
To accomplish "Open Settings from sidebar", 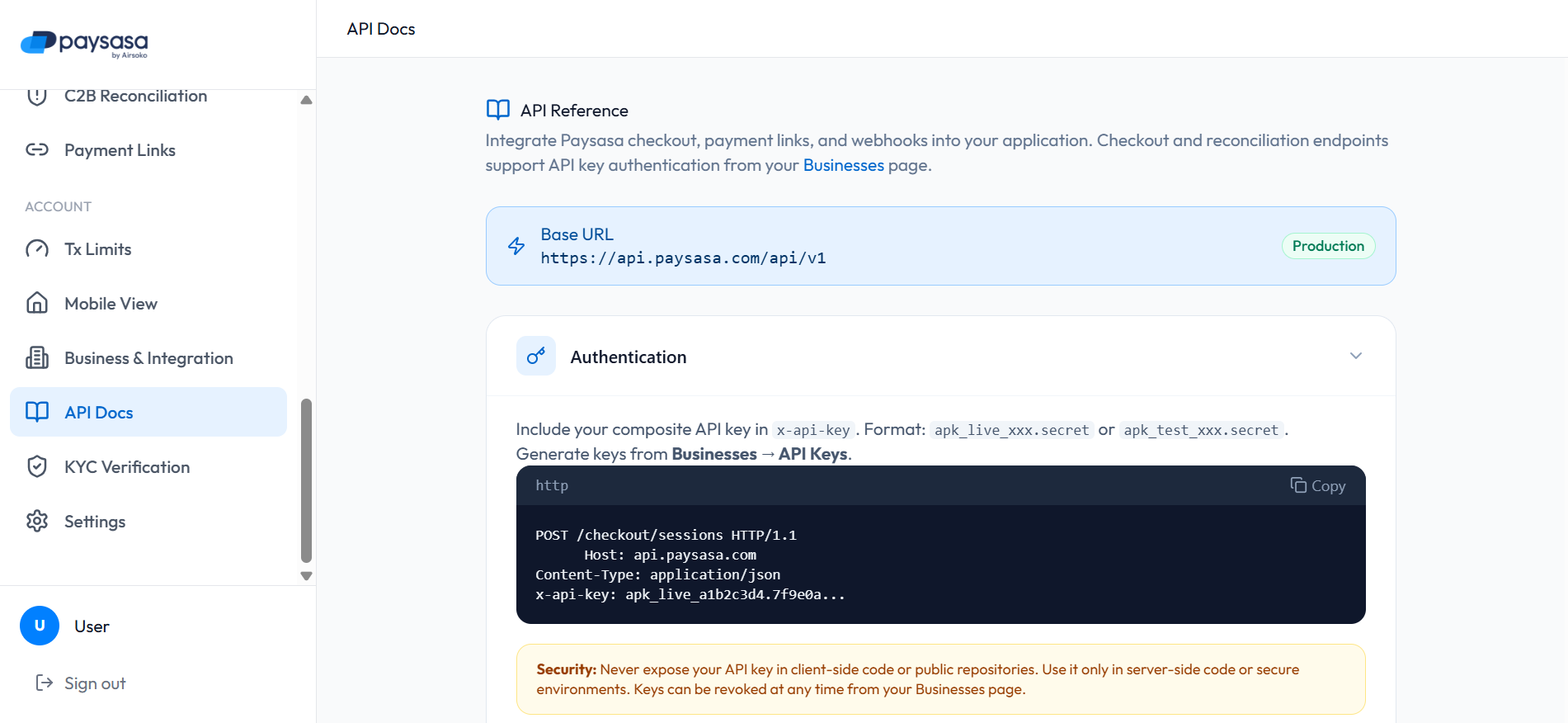I will 148,522.
